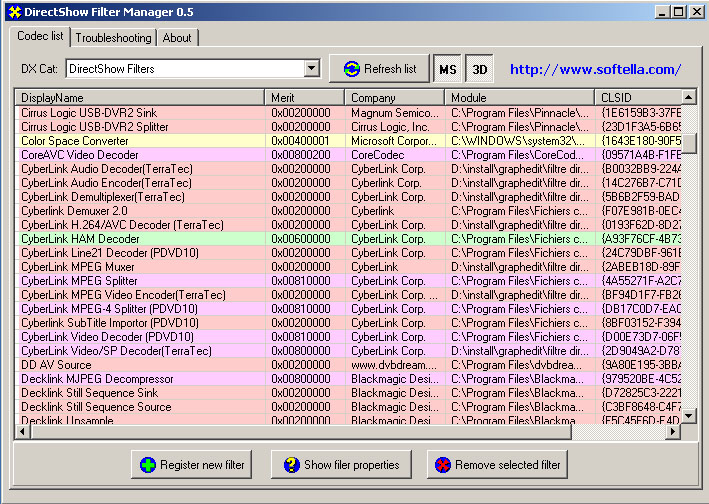This screenshot has height=504, width=709.
Task: Click the green plus icon on Register new filter
Action: [148, 465]
